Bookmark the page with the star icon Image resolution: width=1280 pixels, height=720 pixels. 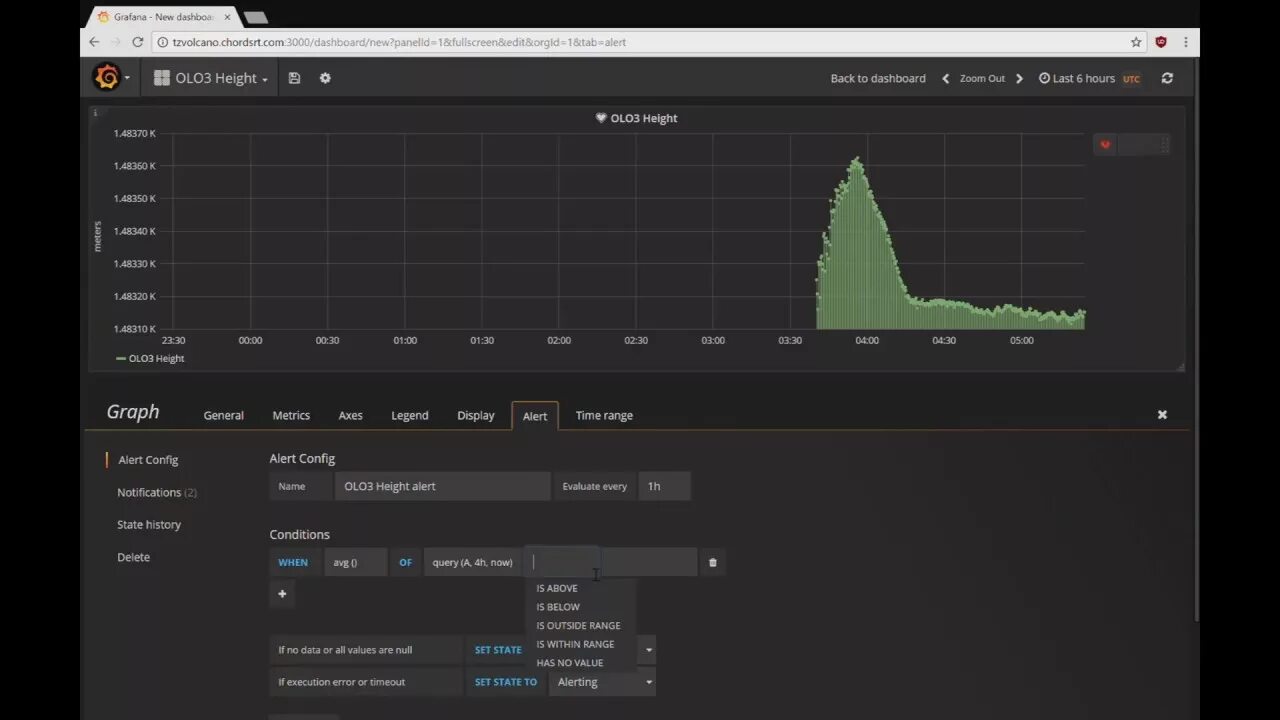(1136, 42)
